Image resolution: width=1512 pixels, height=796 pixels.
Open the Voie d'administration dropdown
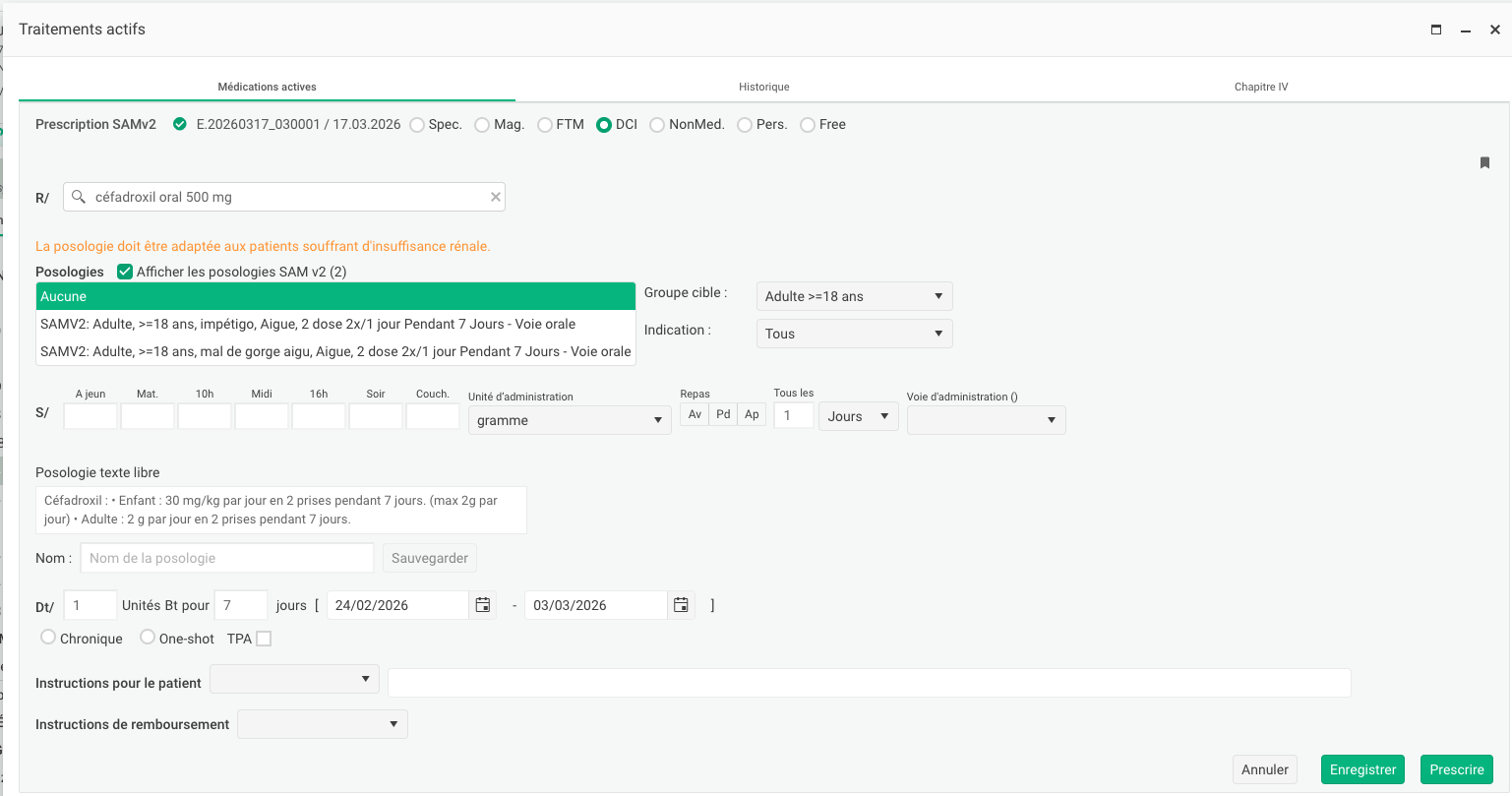tap(986, 420)
